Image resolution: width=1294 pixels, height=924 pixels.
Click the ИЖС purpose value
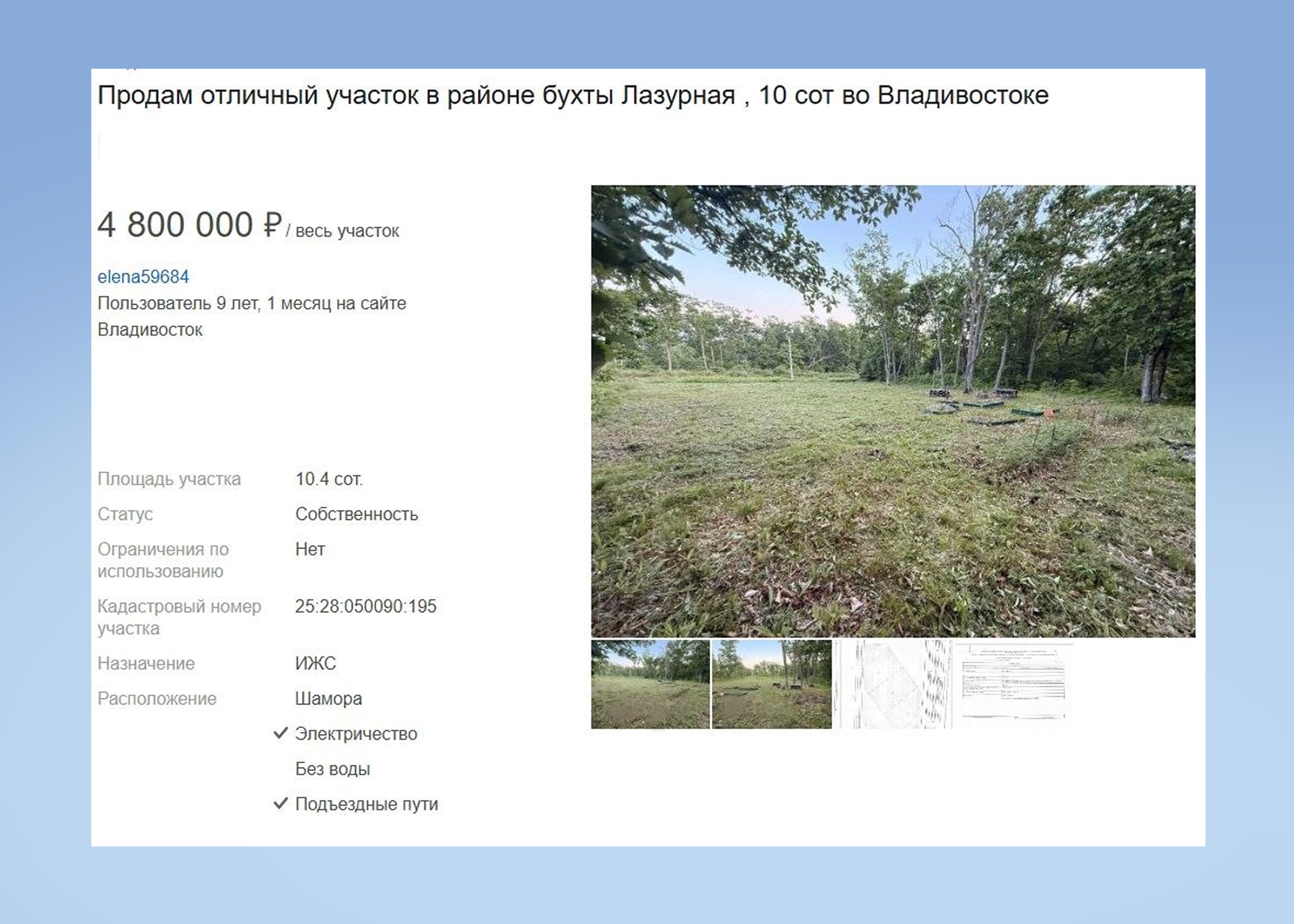[315, 663]
